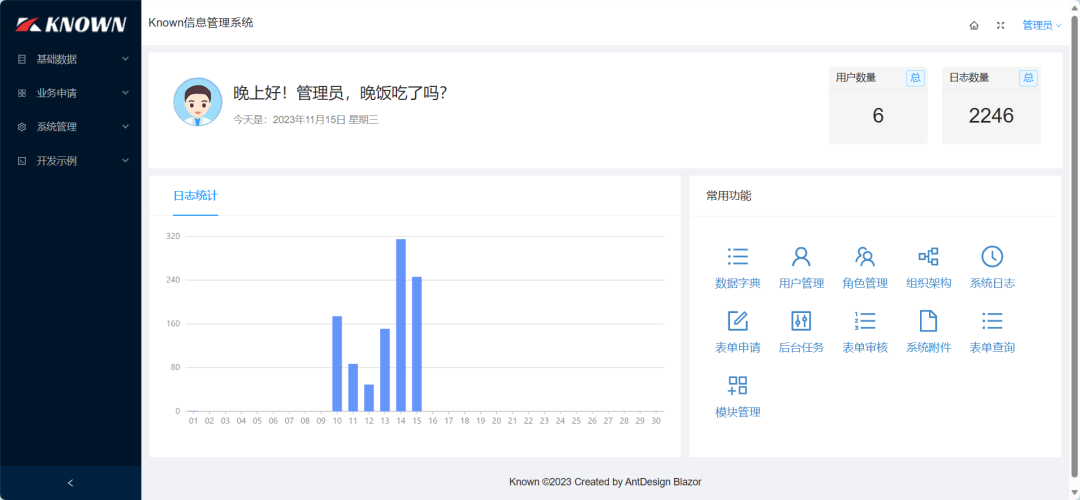Open the 系统日志 clock icon
The width and height of the screenshot is (1080, 500).
[x=991, y=257]
